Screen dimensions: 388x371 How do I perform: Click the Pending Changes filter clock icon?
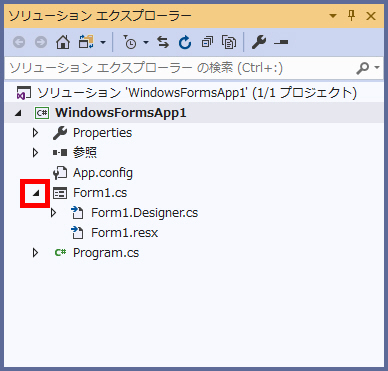pyautogui.click(x=129, y=42)
